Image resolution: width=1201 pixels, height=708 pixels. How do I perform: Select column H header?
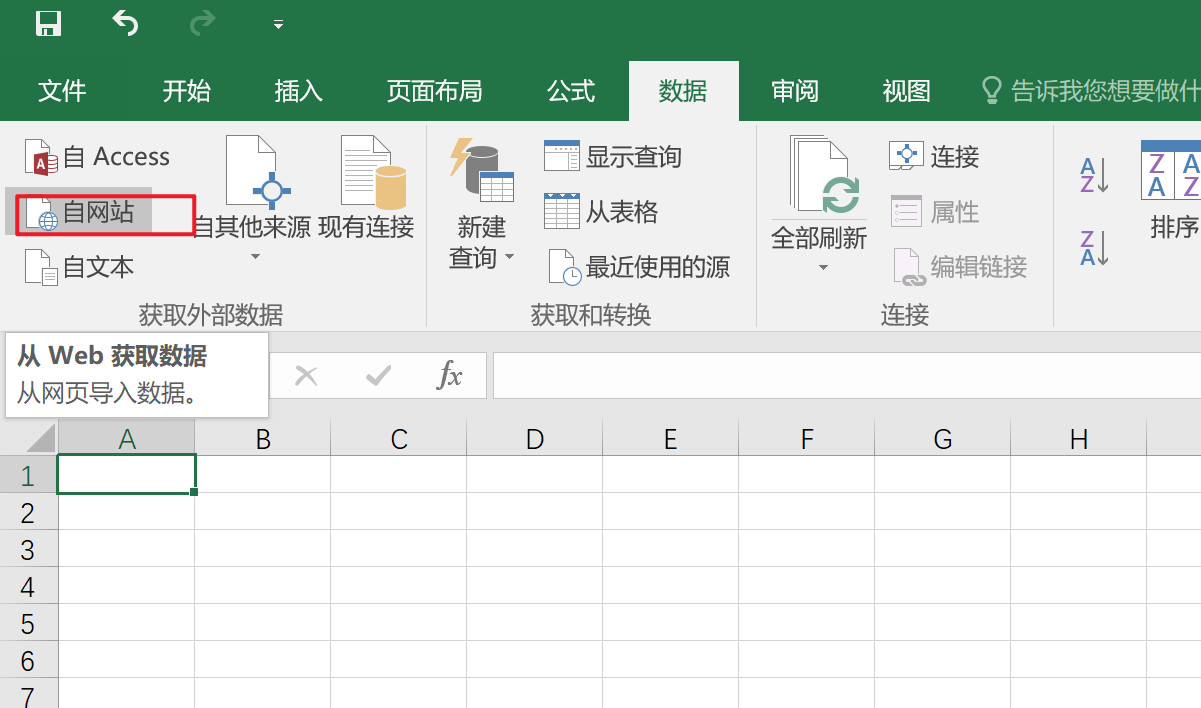click(x=1079, y=438)
